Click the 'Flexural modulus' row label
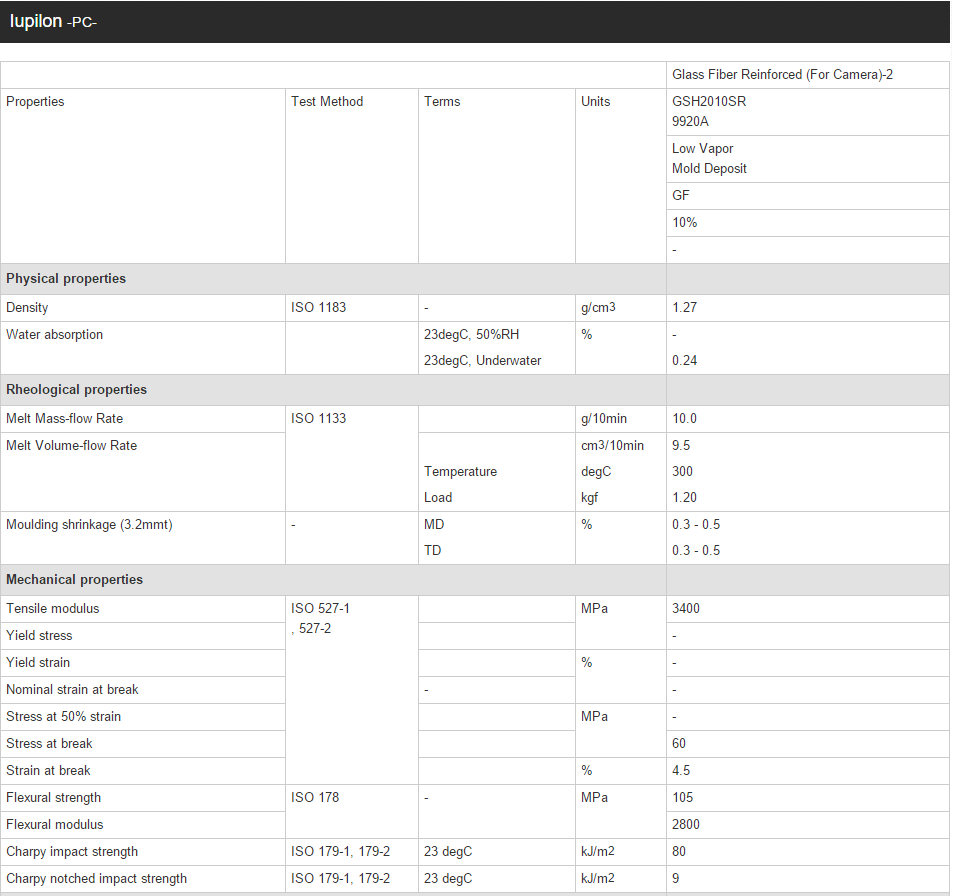This screenshot has height=896, width=953. pyautogui.click(x=143, y=825)
